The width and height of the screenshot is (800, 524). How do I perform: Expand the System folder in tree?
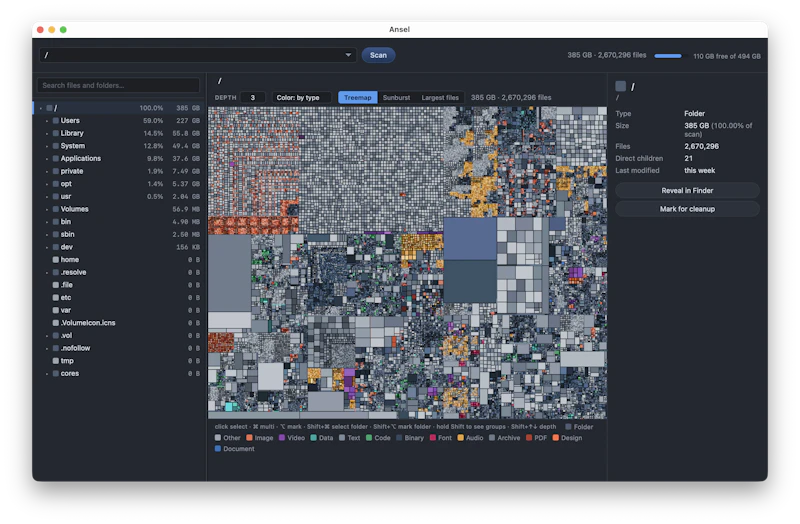[x=47, y=146]
